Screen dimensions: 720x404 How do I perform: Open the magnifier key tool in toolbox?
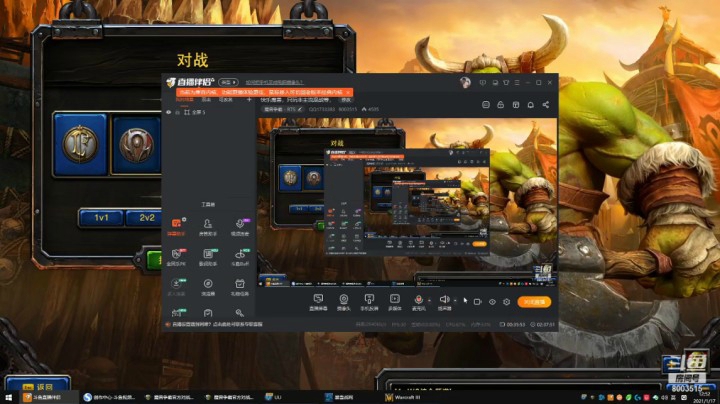pos(240,313)
